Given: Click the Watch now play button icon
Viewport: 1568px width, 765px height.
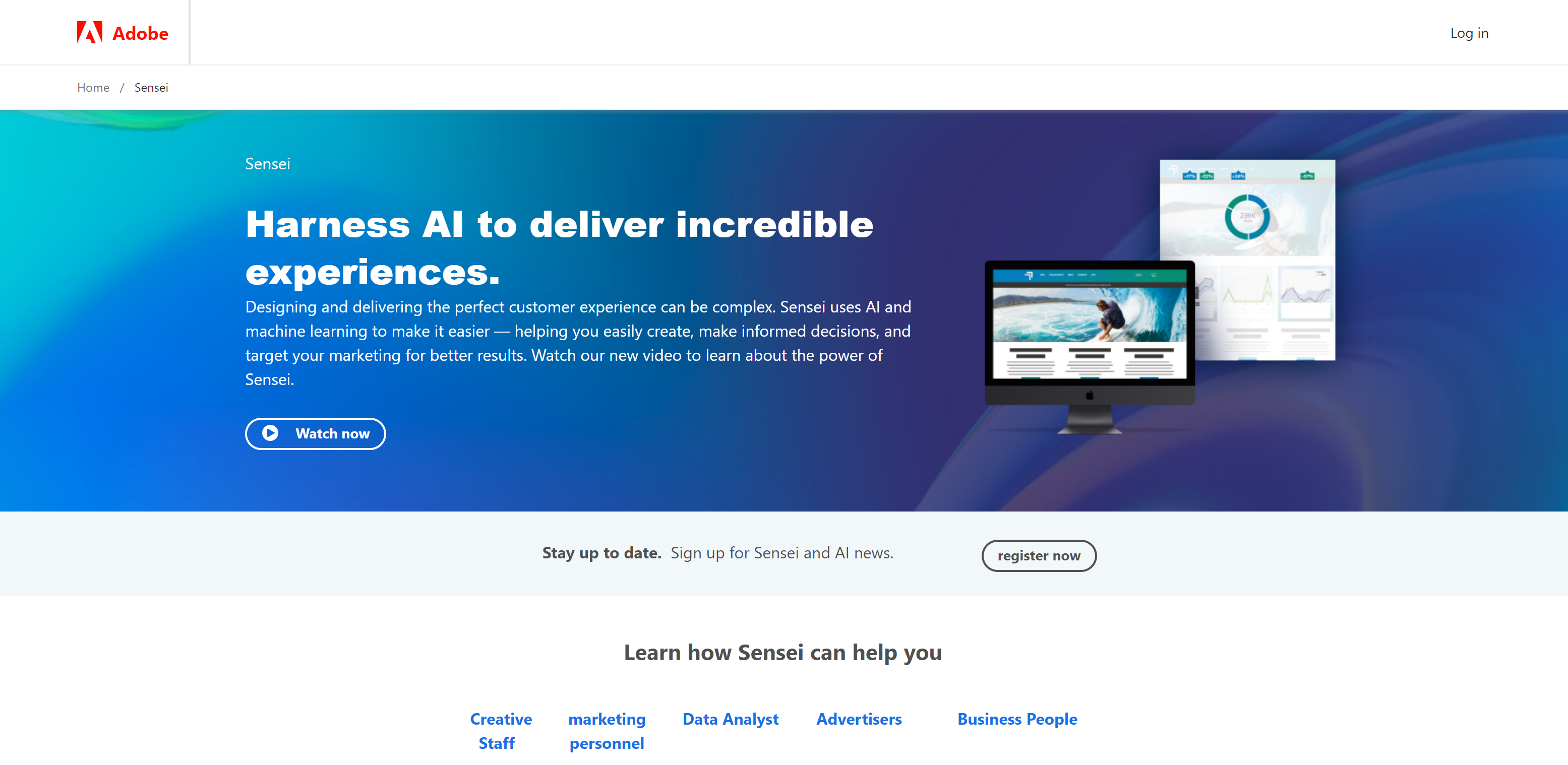Looking at the screenshot, I should [272, 433].
